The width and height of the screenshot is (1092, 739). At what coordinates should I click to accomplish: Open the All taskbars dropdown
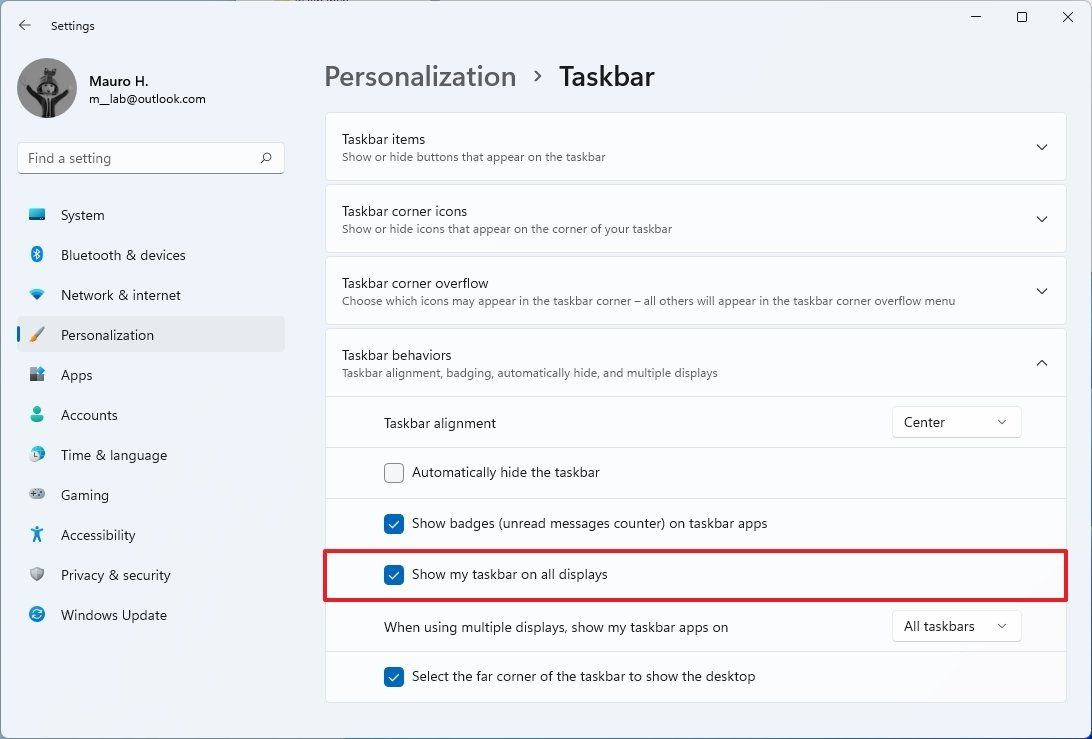pyautogui.click(x=955, y=626)
